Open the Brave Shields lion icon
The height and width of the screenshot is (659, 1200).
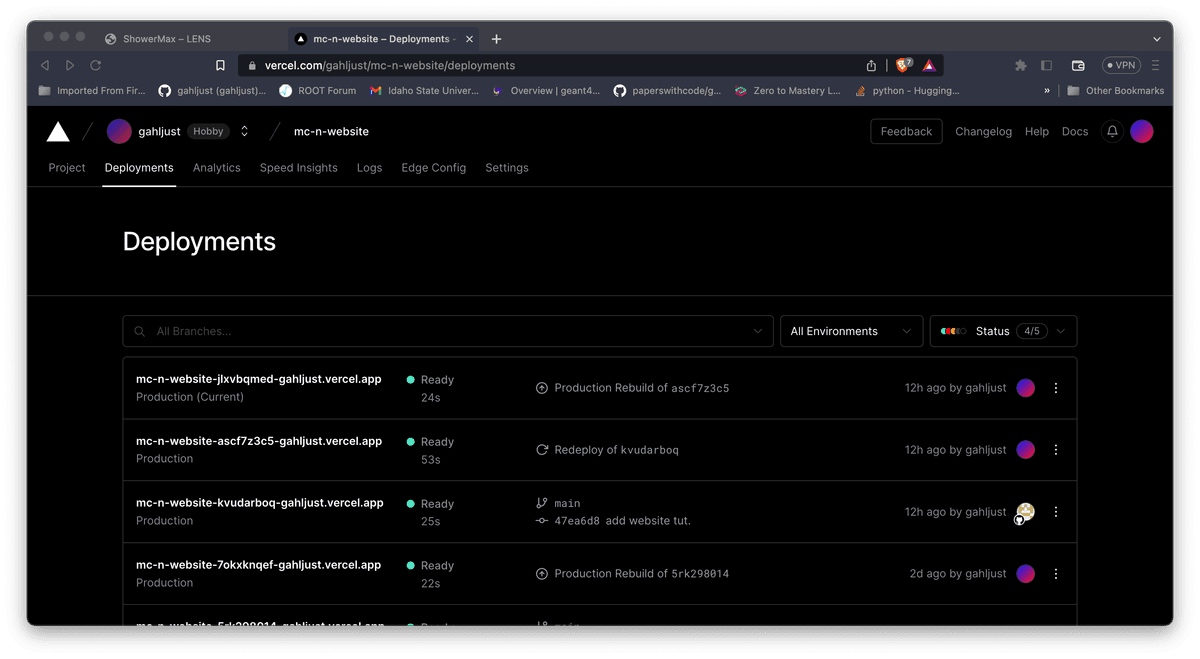[904, 65]
